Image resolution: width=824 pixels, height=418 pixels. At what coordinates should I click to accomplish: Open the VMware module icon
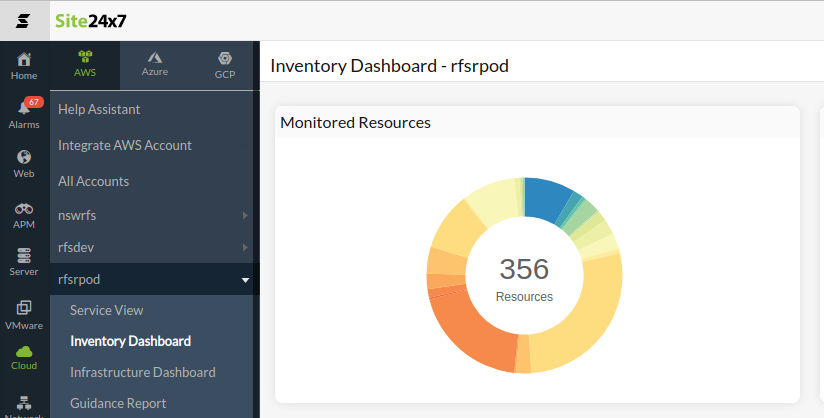click(x=24, y=307)
